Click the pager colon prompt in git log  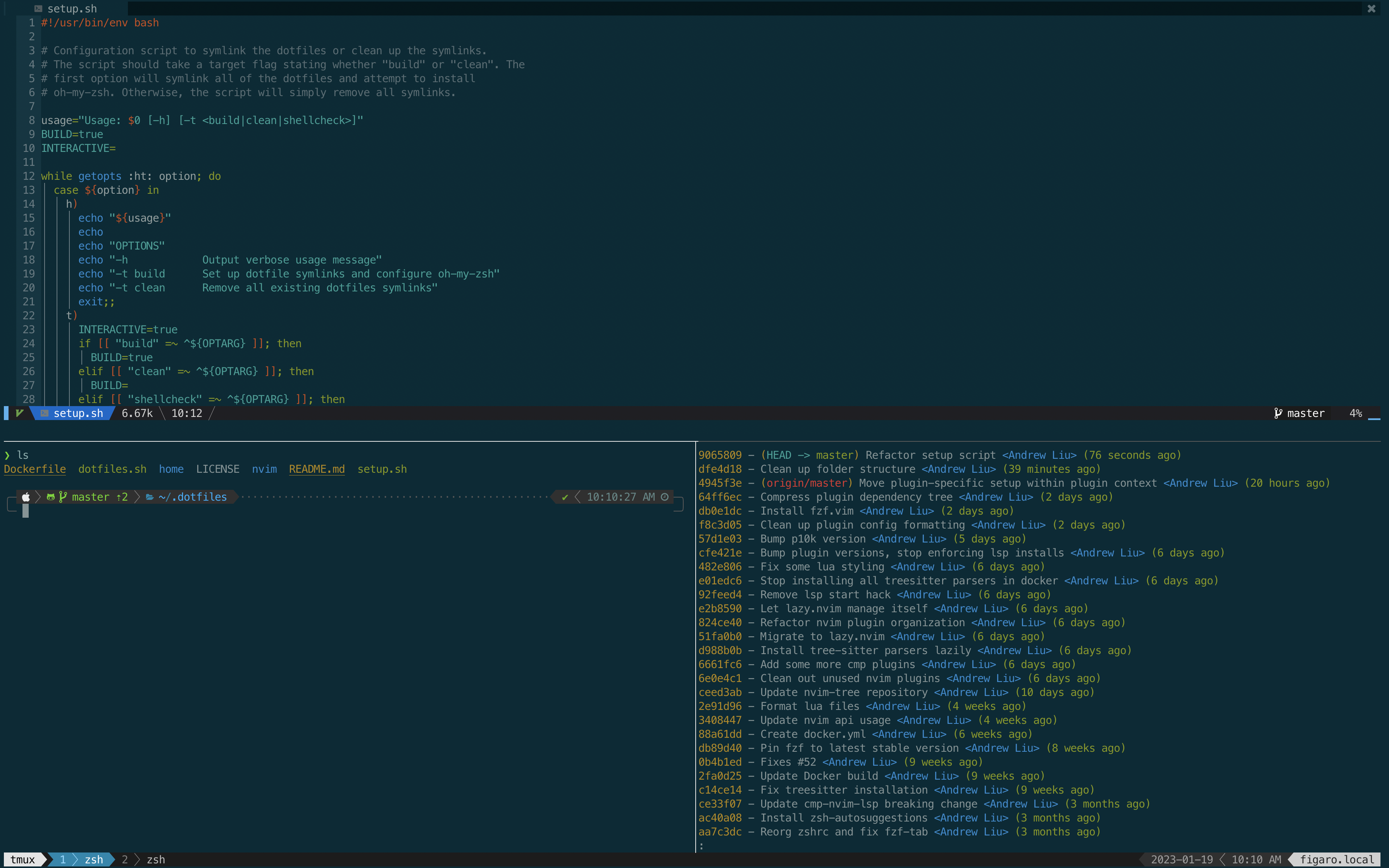point(701,846)
